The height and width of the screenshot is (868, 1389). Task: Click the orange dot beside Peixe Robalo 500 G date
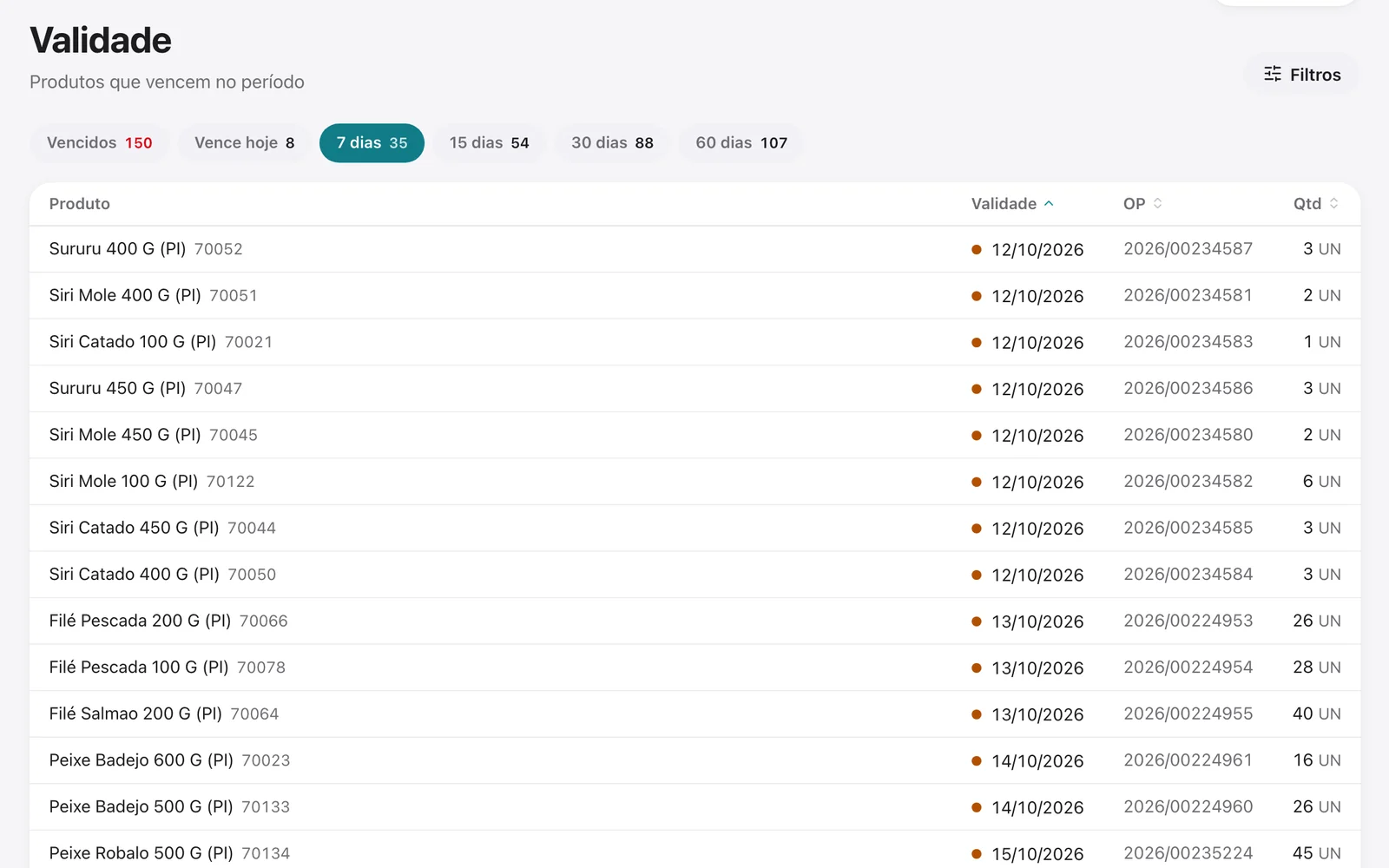point(977,854)
